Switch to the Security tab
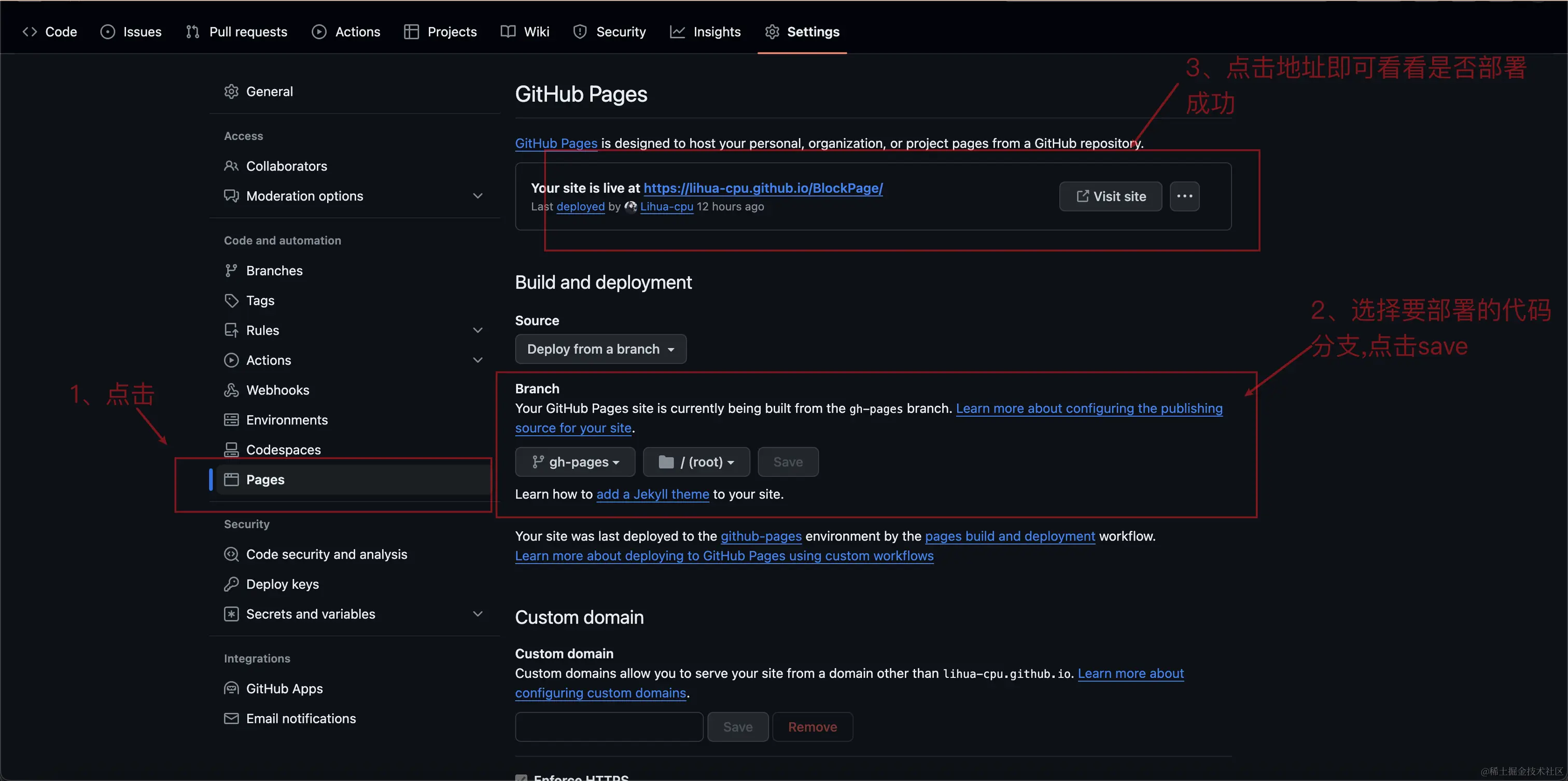Viewport: 1568px width, 781px height. (x=609, y=31)
